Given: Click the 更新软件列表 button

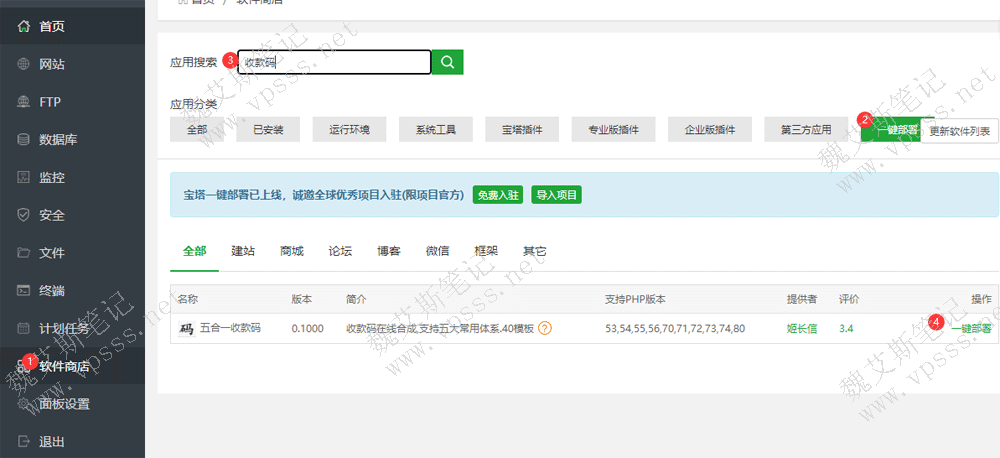Looking at the screenshot, I should click(958, 130).
